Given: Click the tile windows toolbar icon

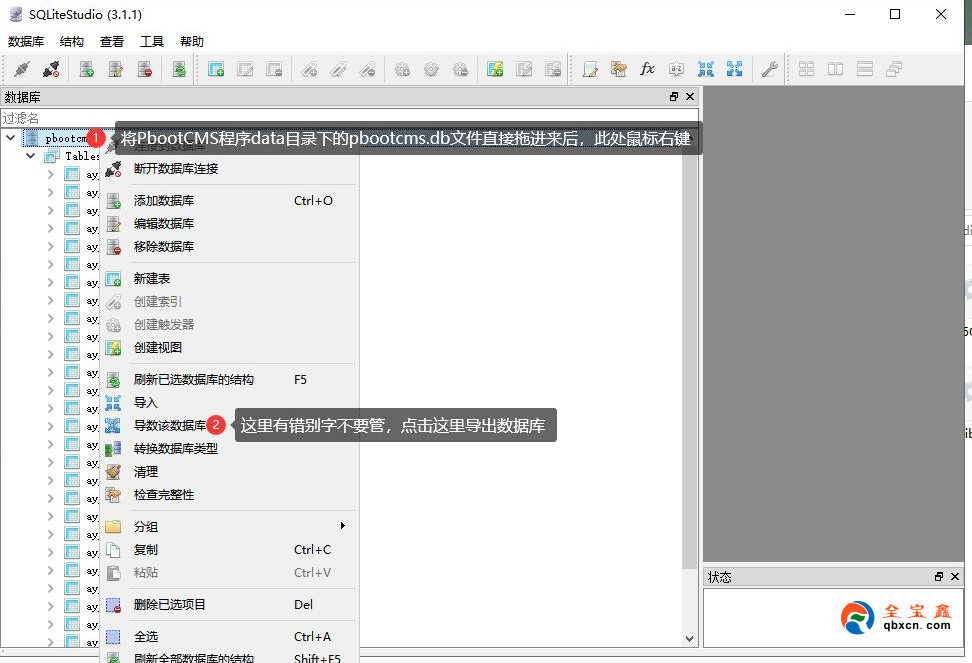Looking at the screenshot, I should (806, 69).
